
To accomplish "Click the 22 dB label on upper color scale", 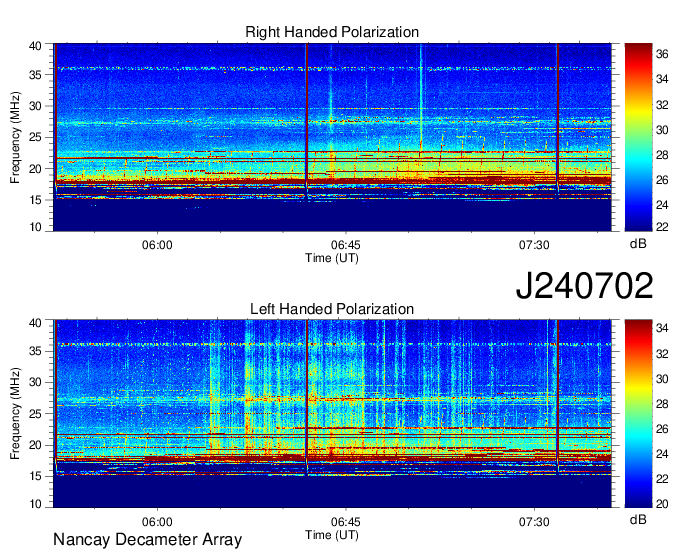I will pos(662,226).
